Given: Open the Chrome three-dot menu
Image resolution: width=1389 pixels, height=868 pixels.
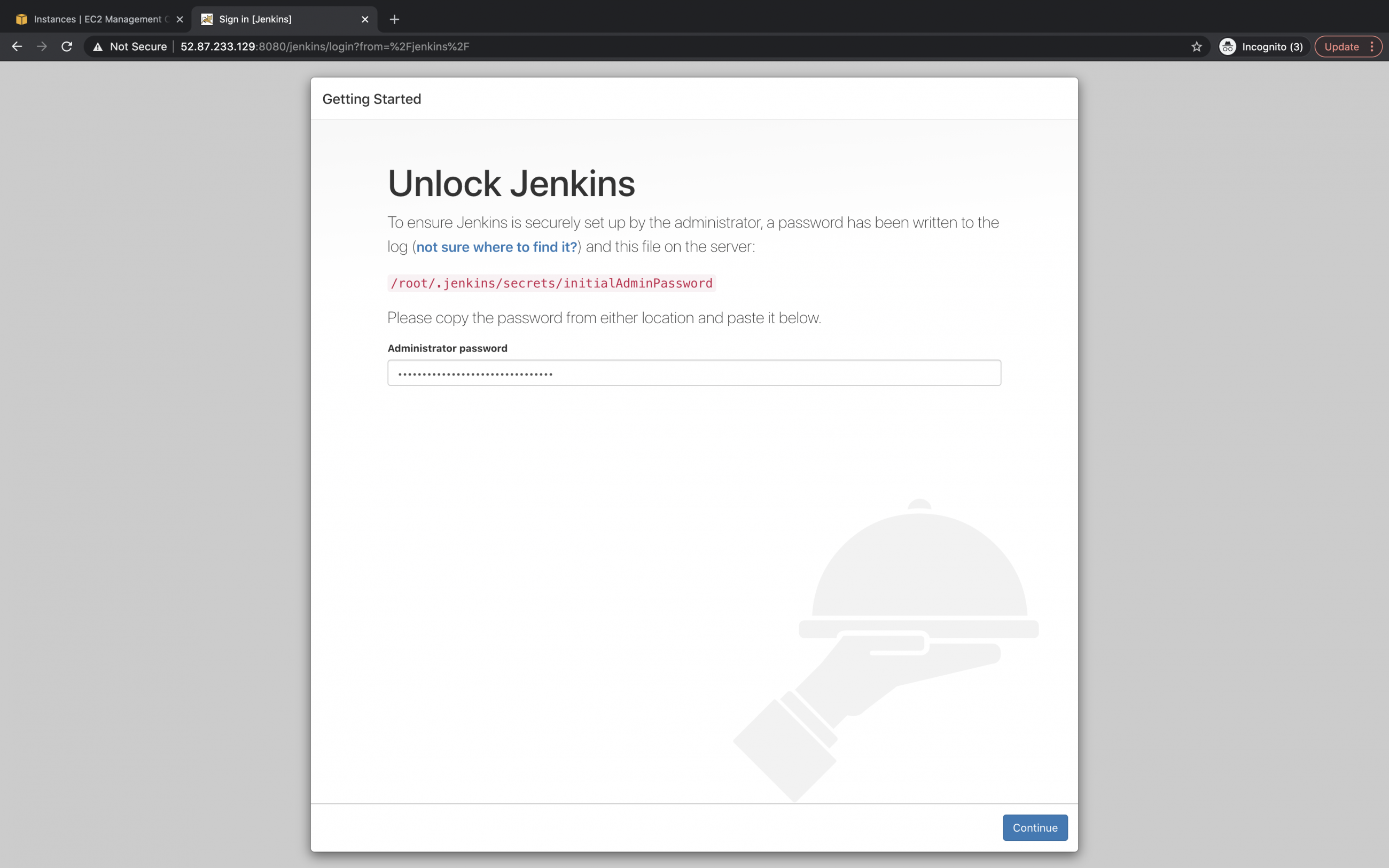Looking at the screenshot, I should pos(1373,46).
